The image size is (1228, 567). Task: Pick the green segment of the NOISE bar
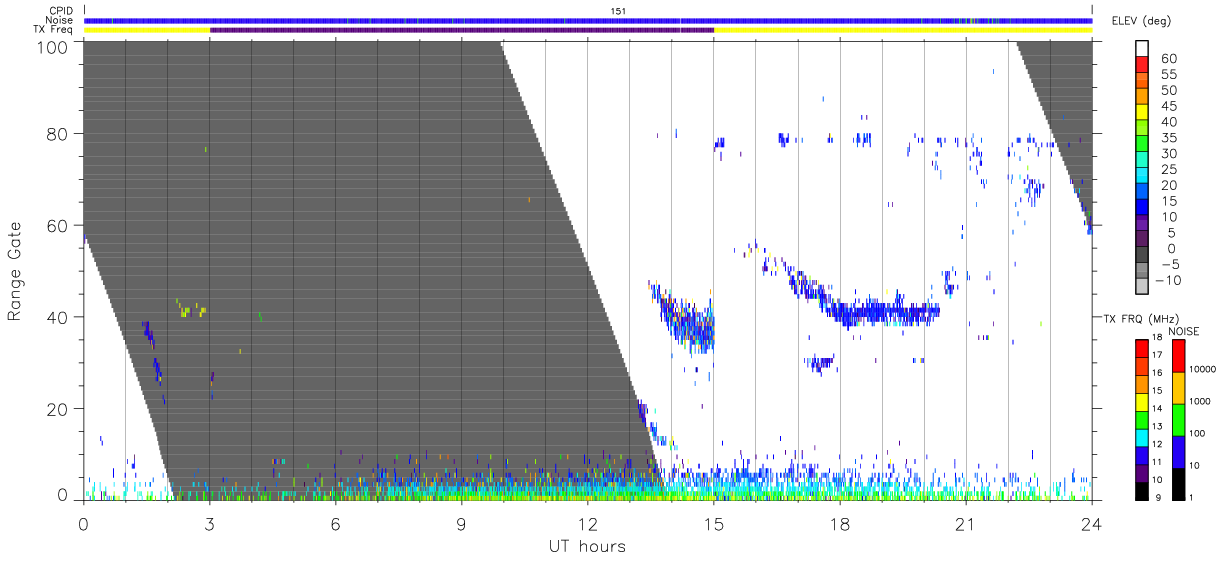point(1178,419)
